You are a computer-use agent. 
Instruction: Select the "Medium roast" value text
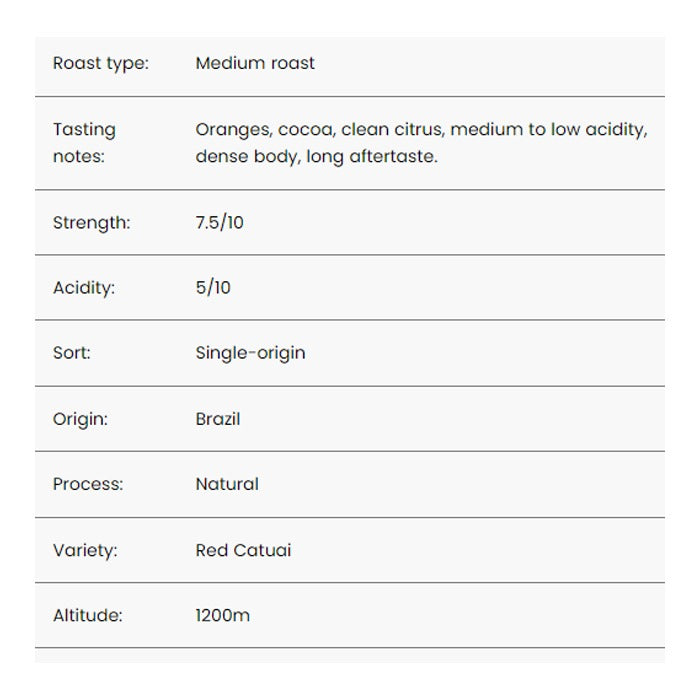coord(255,63)
